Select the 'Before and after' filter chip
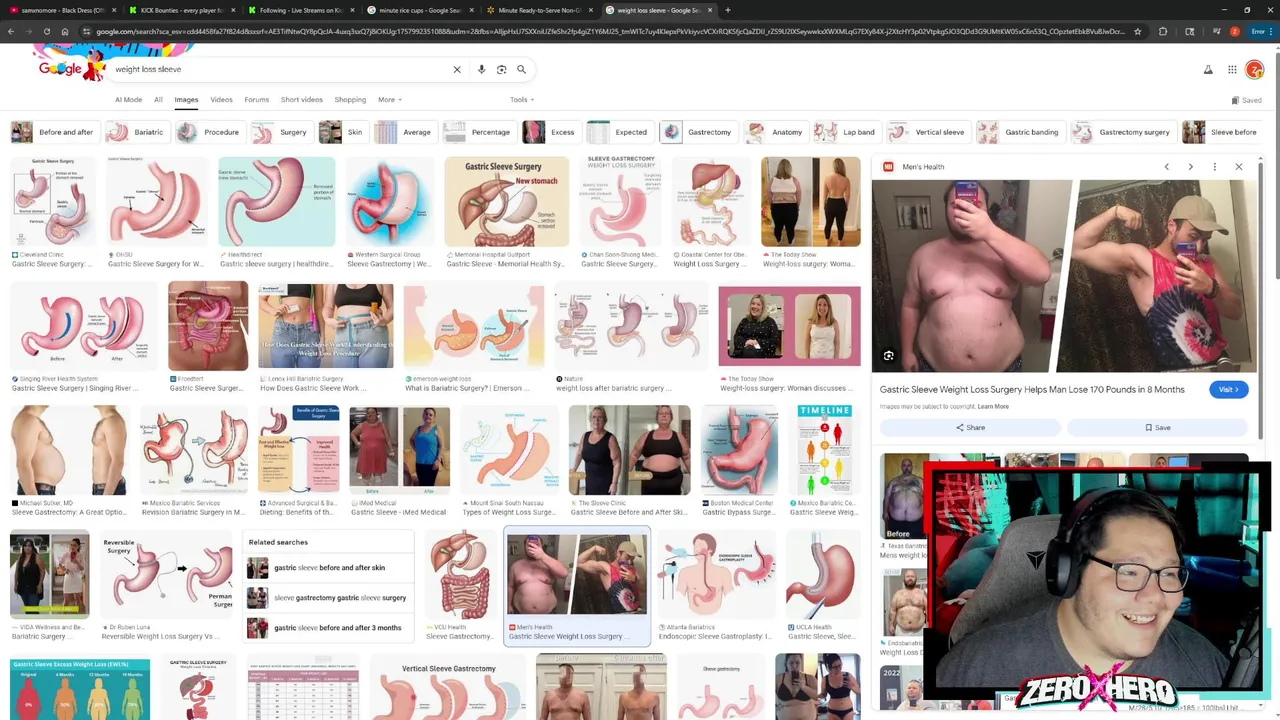This screenshot has width=1280, height=720. pos(53,132)
